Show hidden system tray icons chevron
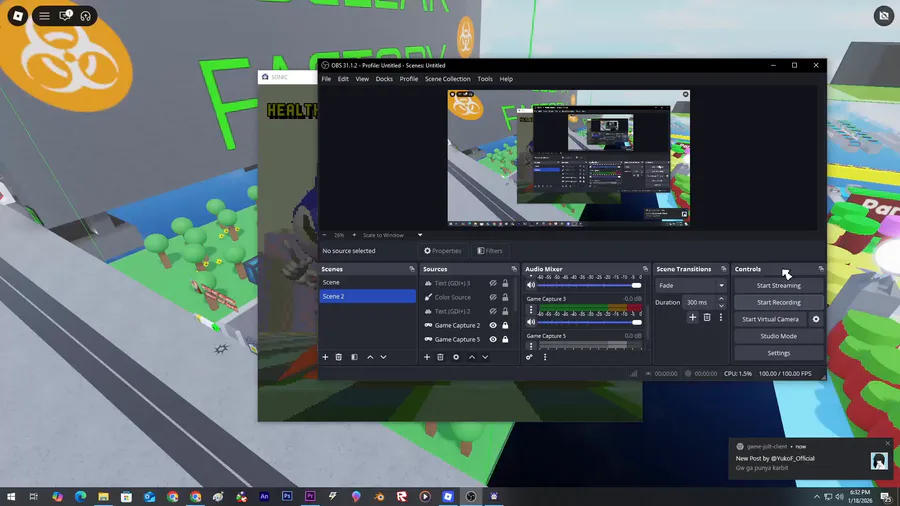Image resolution: width=900 pixels, height=506 pixels. click(816, 496)
